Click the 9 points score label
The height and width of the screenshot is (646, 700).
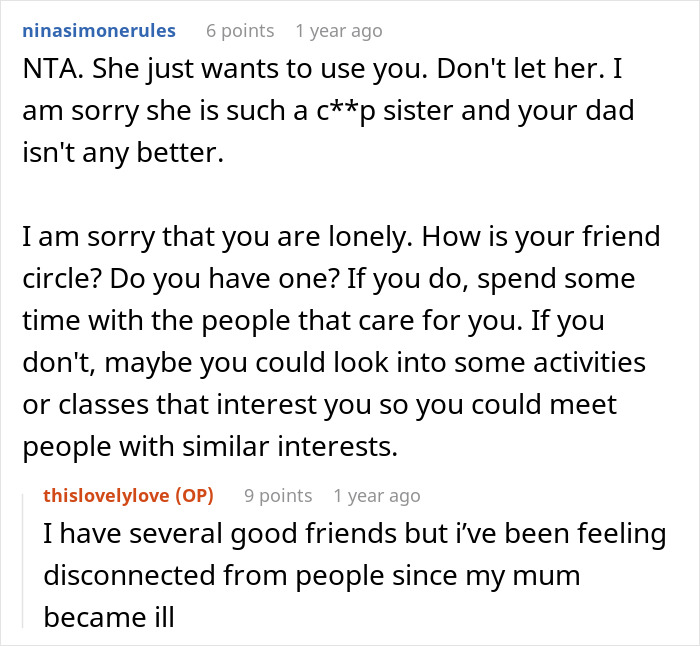point(278,496)
